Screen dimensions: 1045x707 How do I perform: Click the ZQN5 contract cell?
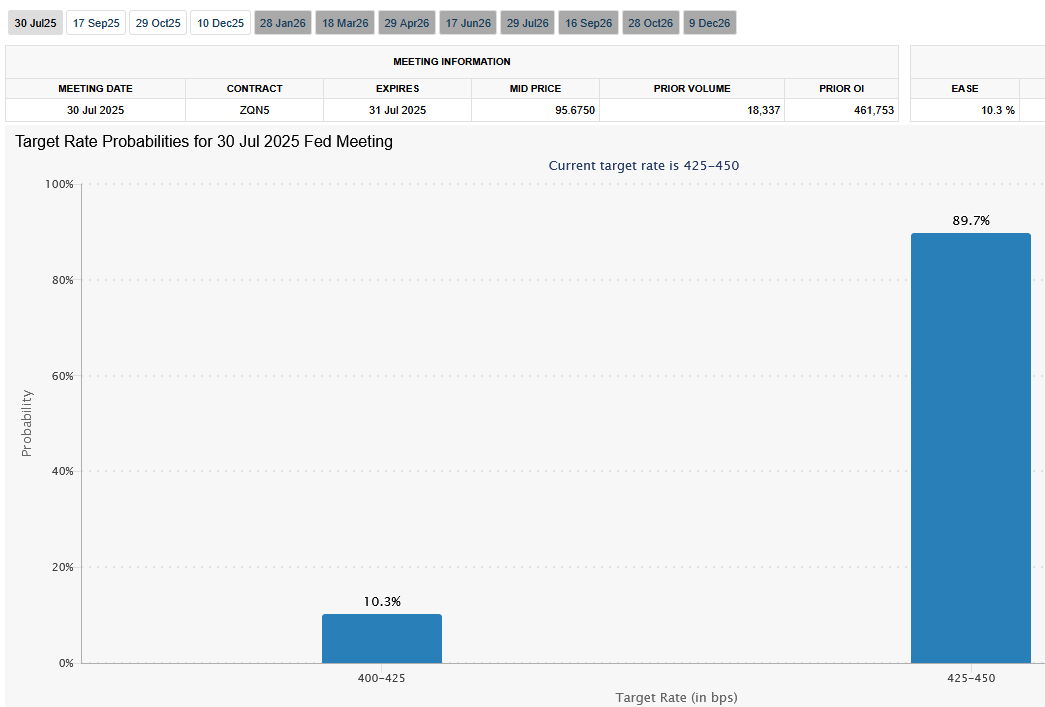click(x=255, y=110)
